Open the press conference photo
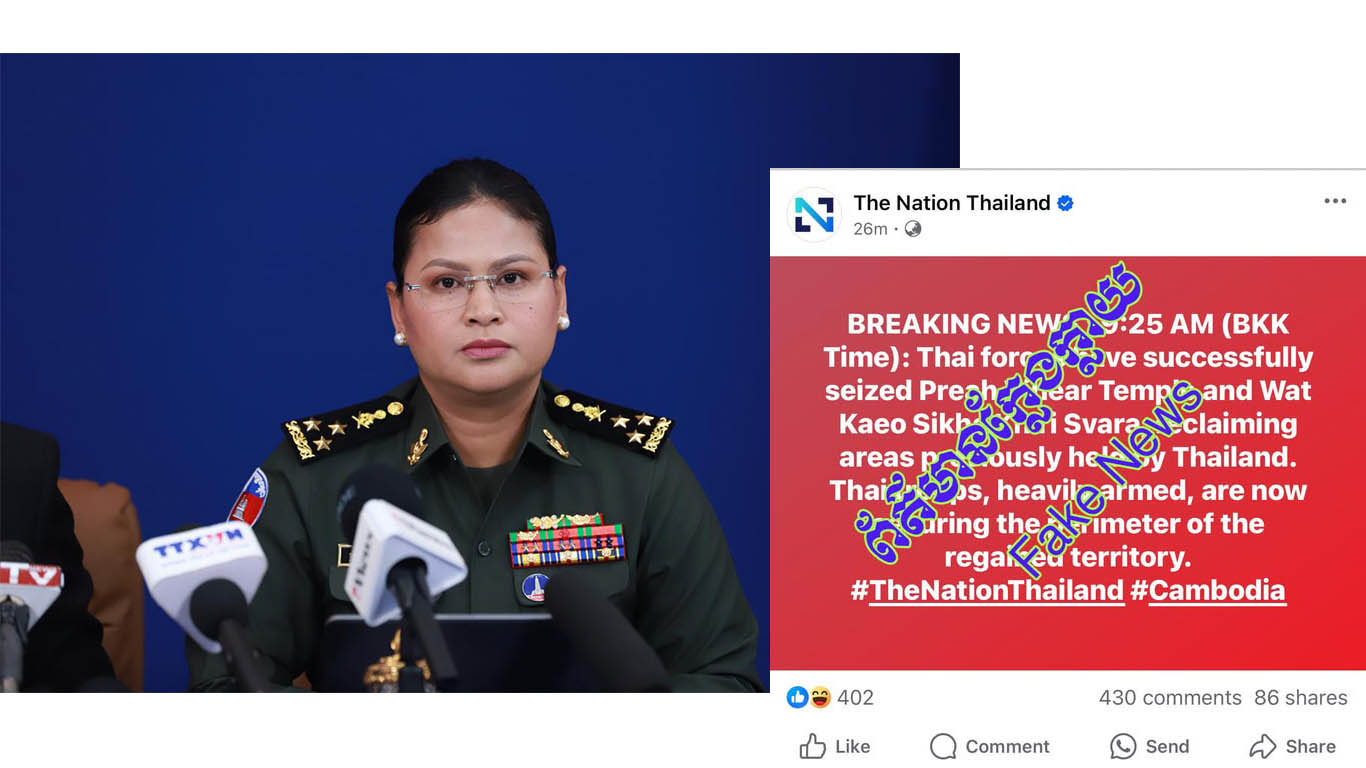This screenshot has width=1366, height=768. [480, 372]
